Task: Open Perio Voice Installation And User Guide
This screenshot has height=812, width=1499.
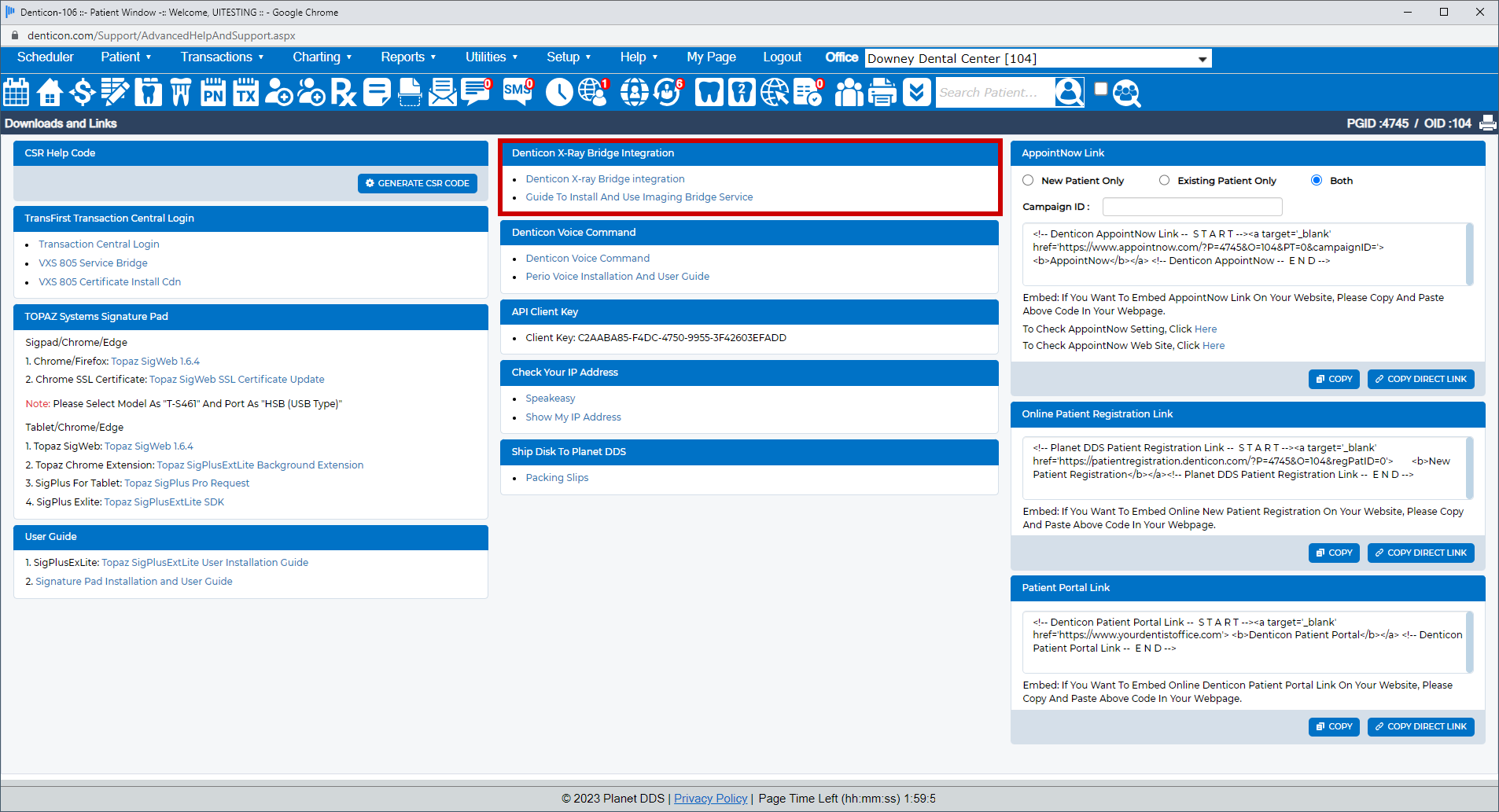Action: pyautogui.click(x=617, y=276)
